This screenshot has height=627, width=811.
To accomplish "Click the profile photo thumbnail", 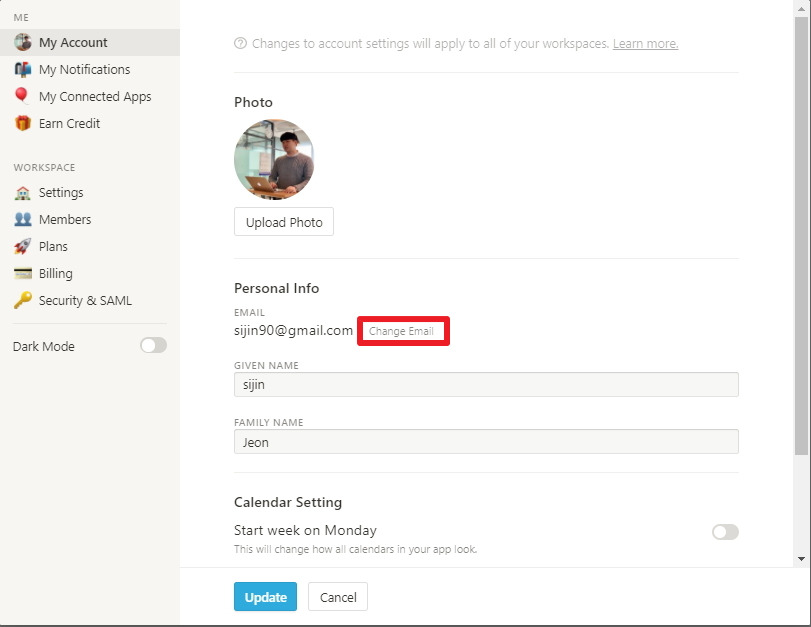I will pos(274,160).
